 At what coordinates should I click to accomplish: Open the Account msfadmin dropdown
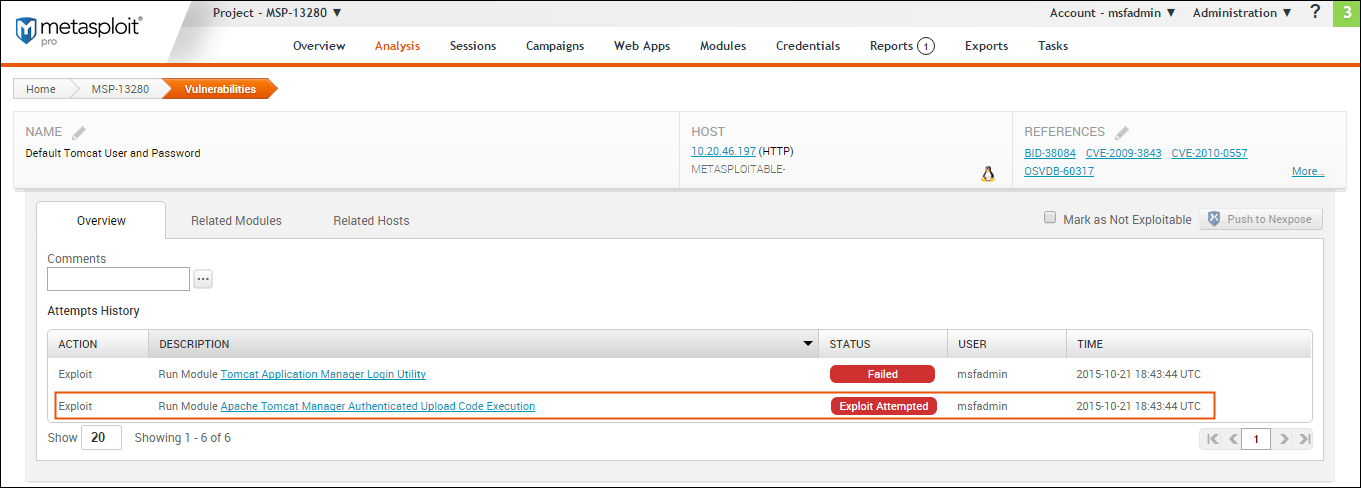(x=1112, y=13)
